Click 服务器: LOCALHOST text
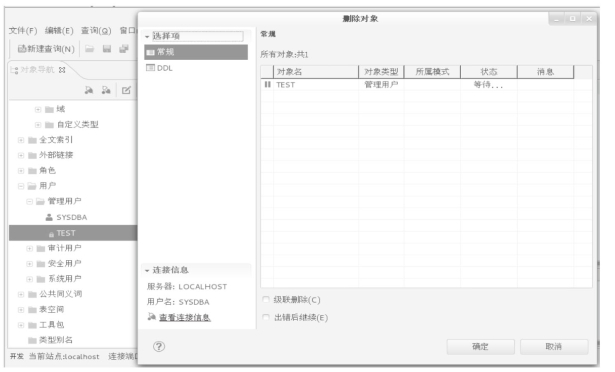Viewport: 615px width, 372px height. pos(187,287)
